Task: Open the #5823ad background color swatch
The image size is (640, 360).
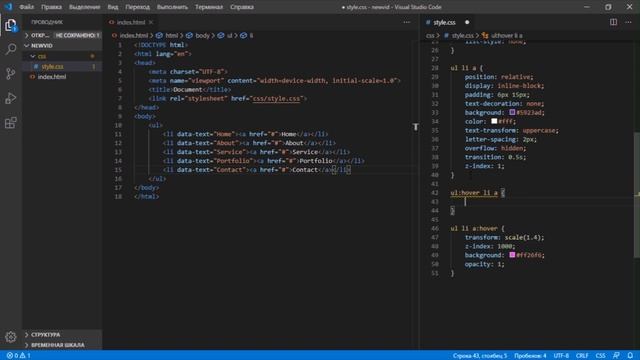Action: point(512,112)
